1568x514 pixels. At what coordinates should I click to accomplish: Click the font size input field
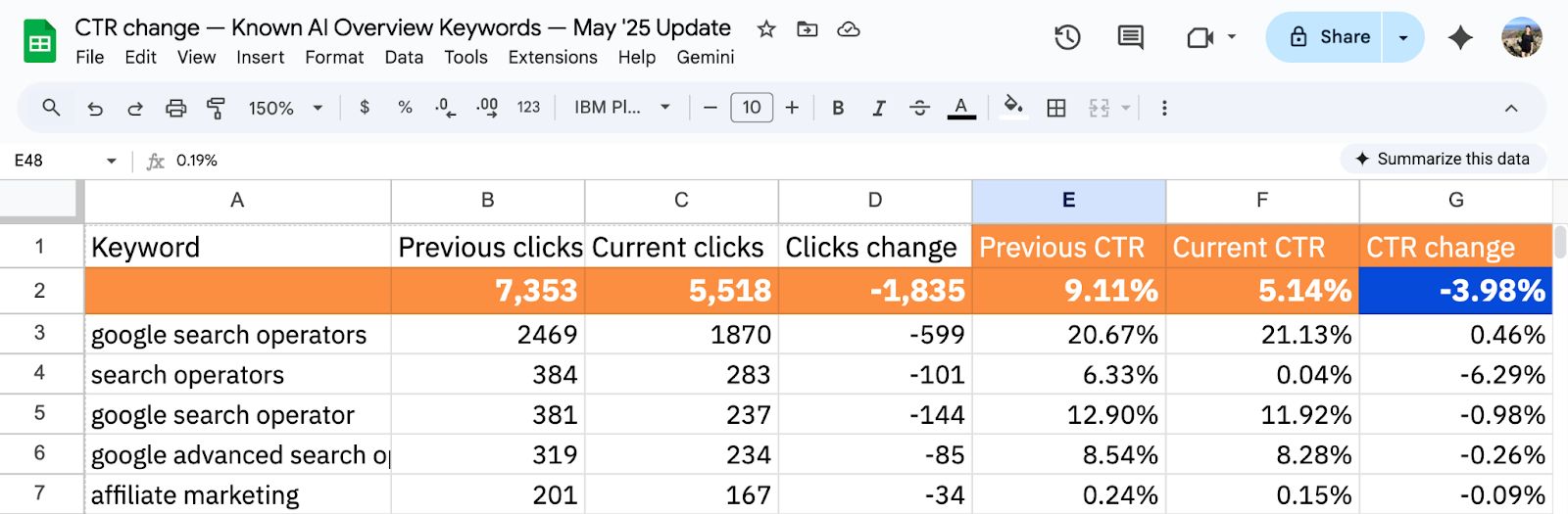[x=752, y=108]
